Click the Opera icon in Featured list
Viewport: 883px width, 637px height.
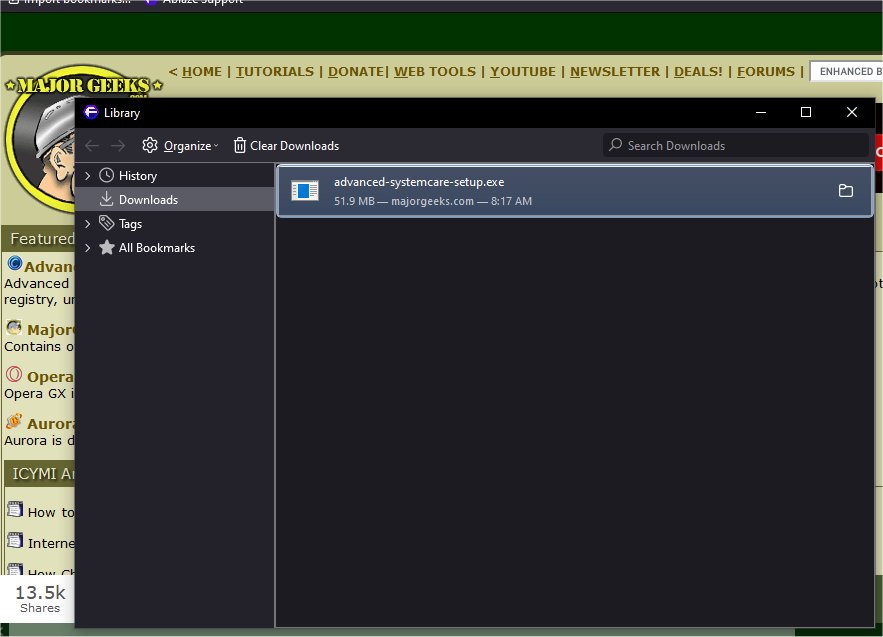point(14,375)
